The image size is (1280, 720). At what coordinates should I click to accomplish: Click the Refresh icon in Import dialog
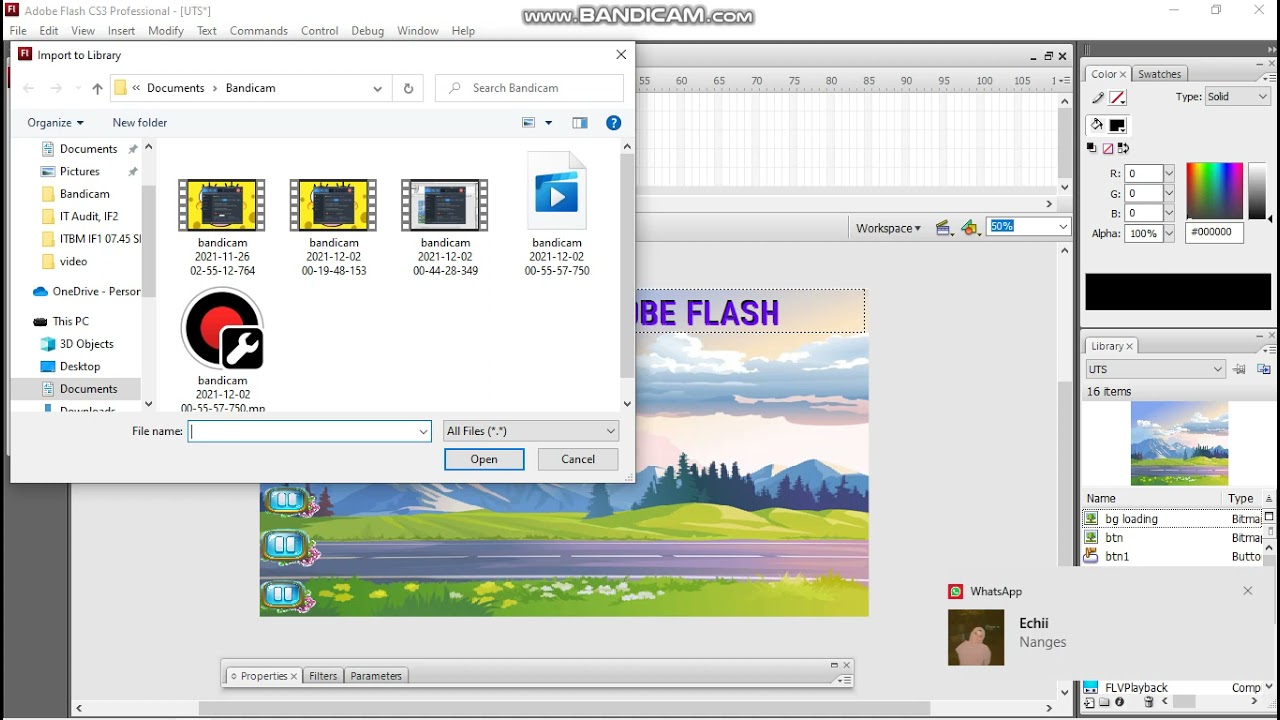[x=408, y=88]
